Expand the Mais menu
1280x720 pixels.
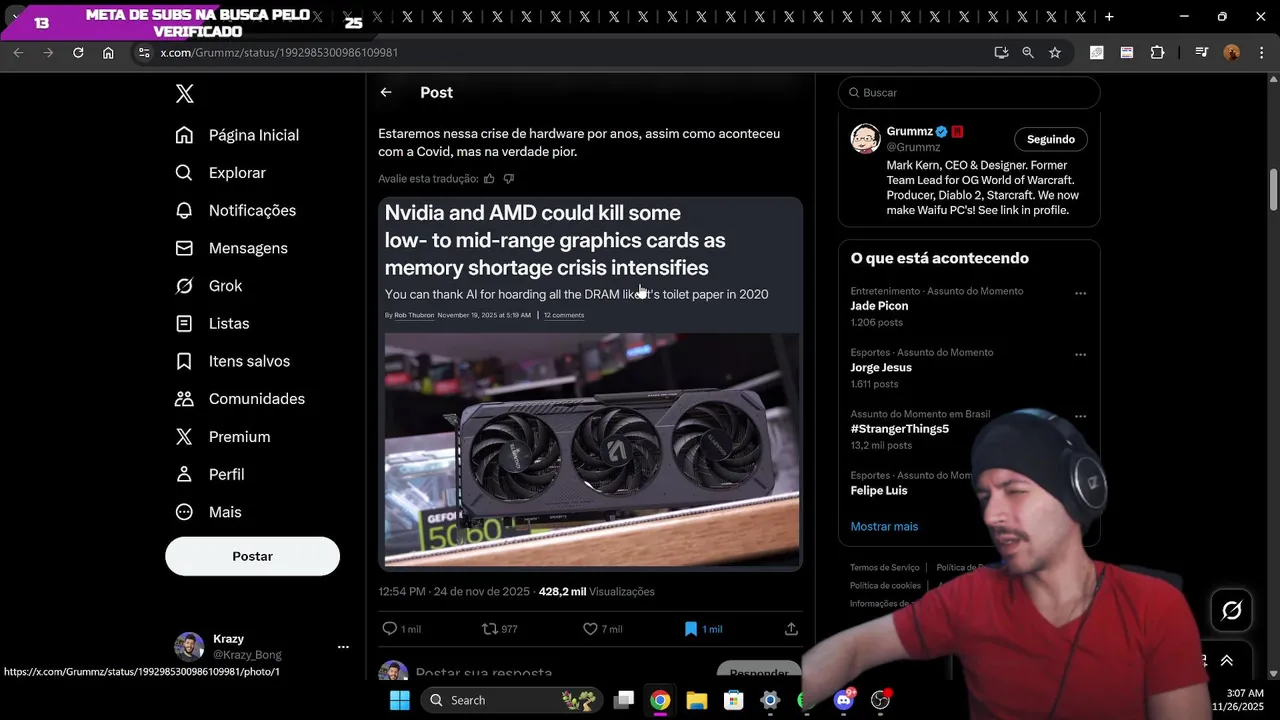[x=208, y=512]
